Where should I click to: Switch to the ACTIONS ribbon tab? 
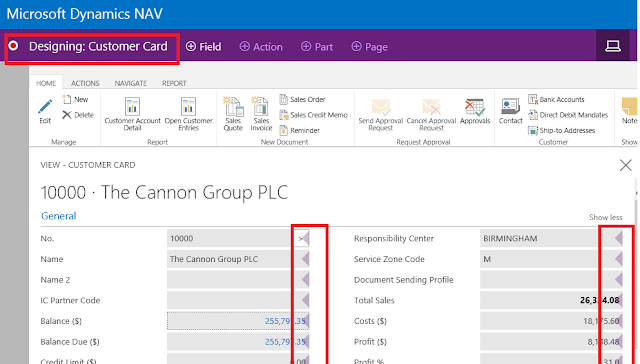[x=85, y=83]
